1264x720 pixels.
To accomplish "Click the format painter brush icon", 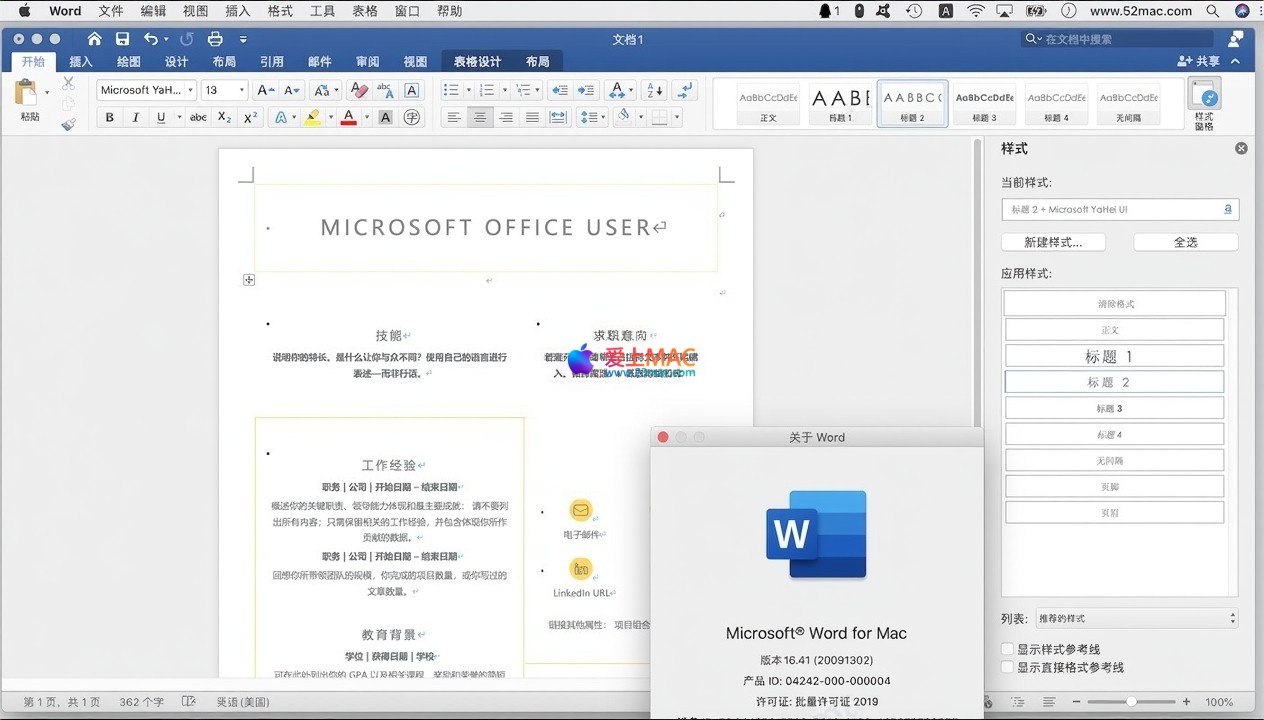I will pos(68,125).
